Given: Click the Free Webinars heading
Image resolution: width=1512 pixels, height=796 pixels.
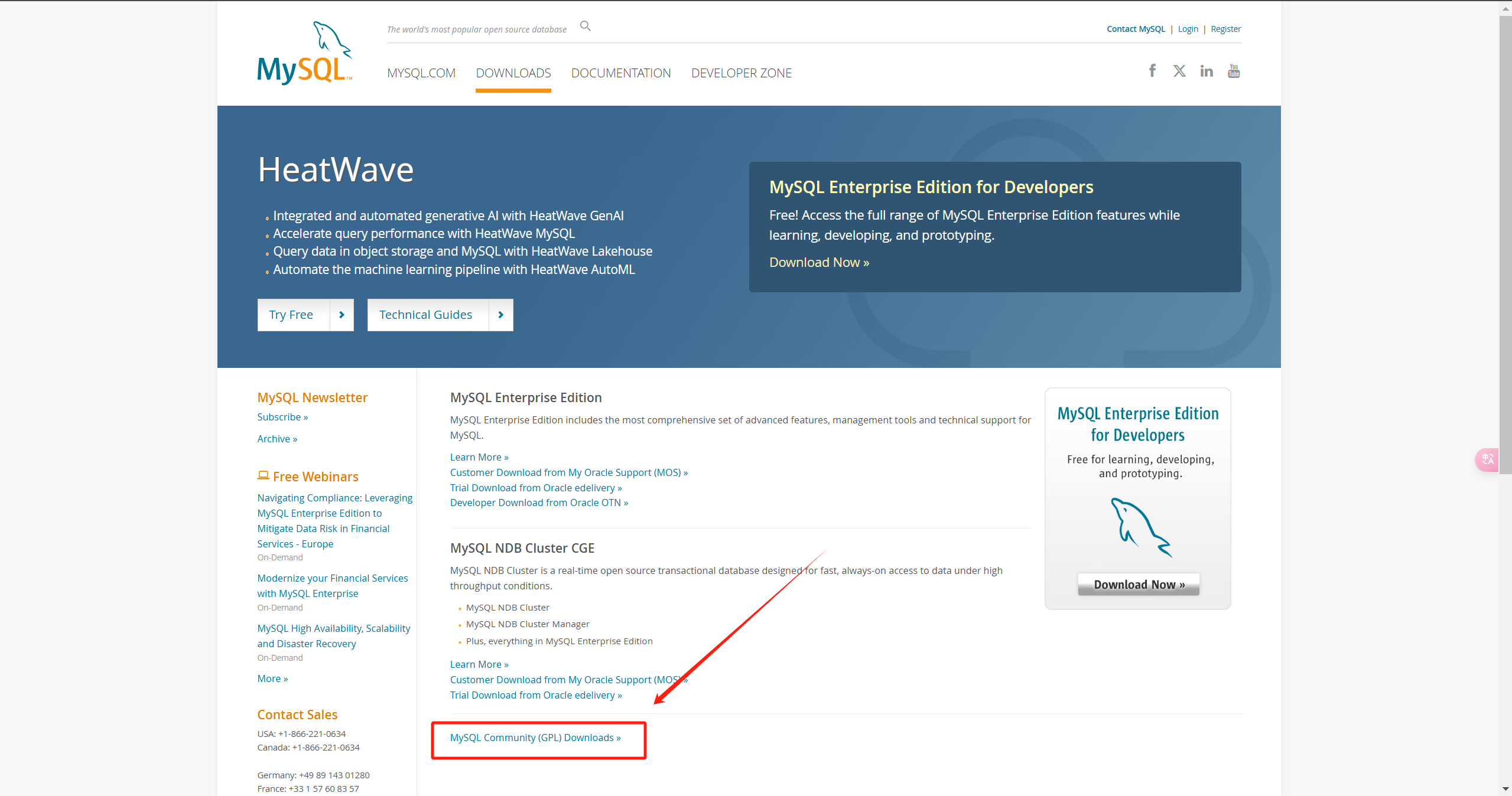Looking at the screenshot, I should coord(316,477).
